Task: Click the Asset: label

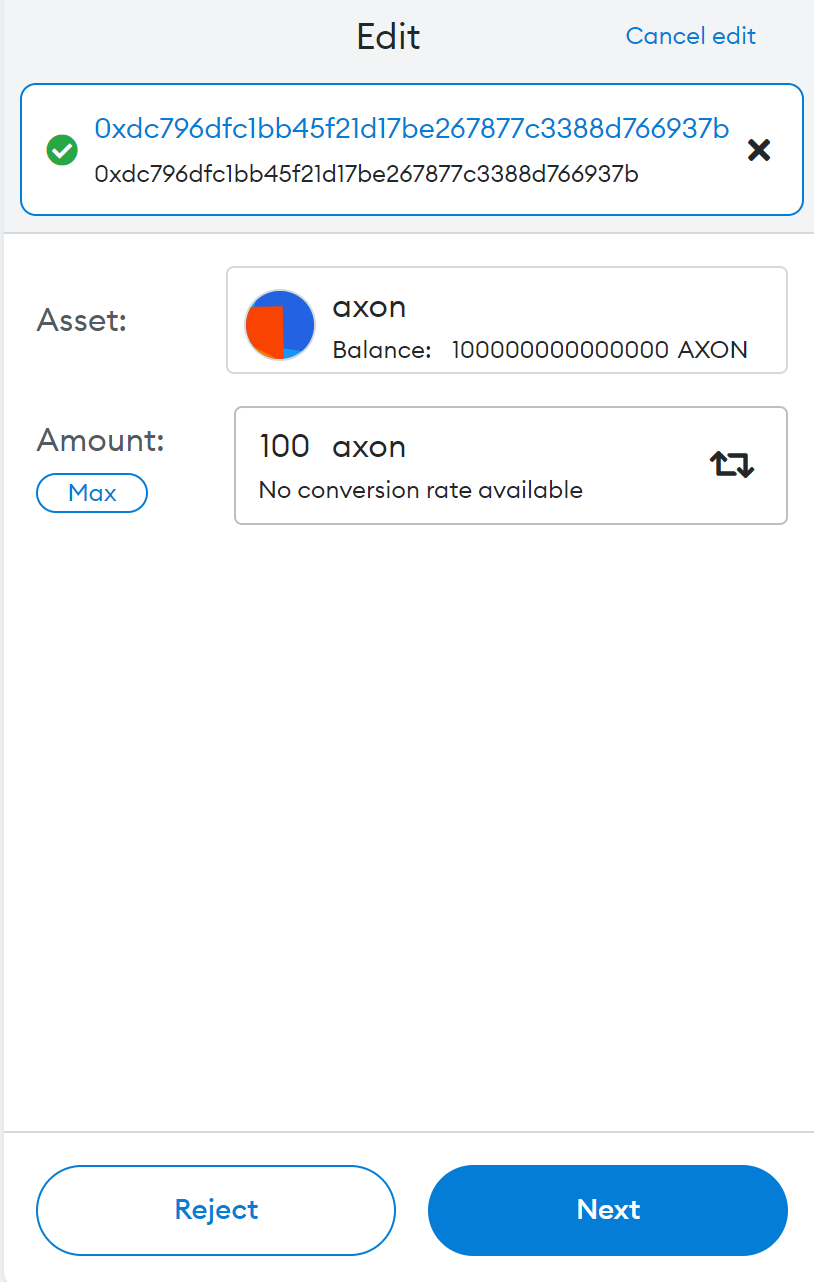Action: click(82, 320)
